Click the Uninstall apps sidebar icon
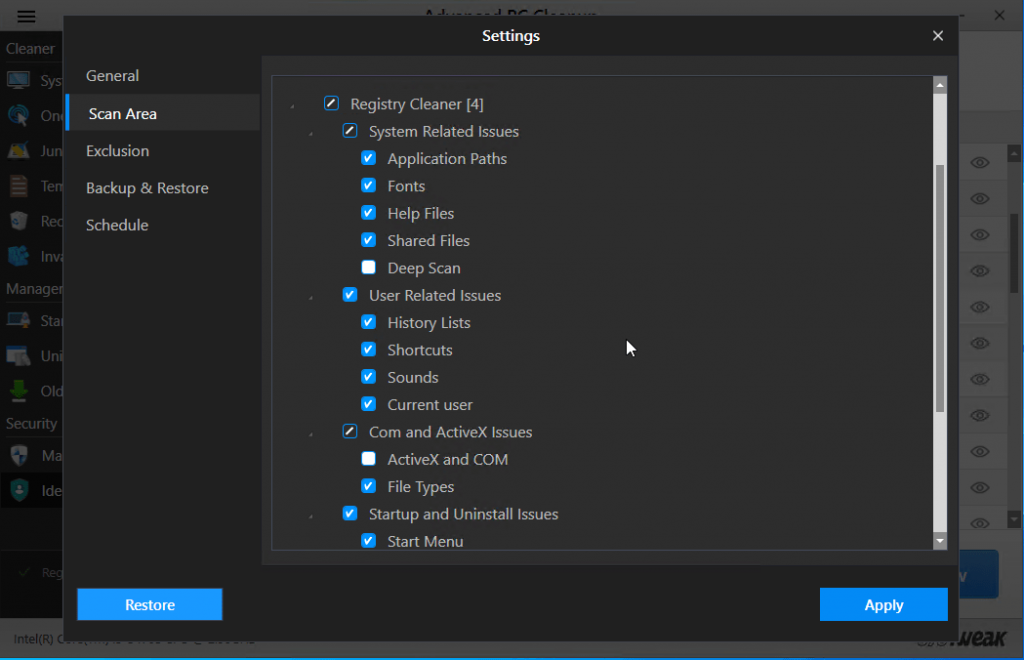This screenshot has width=1024, height=660. point(18,356)
